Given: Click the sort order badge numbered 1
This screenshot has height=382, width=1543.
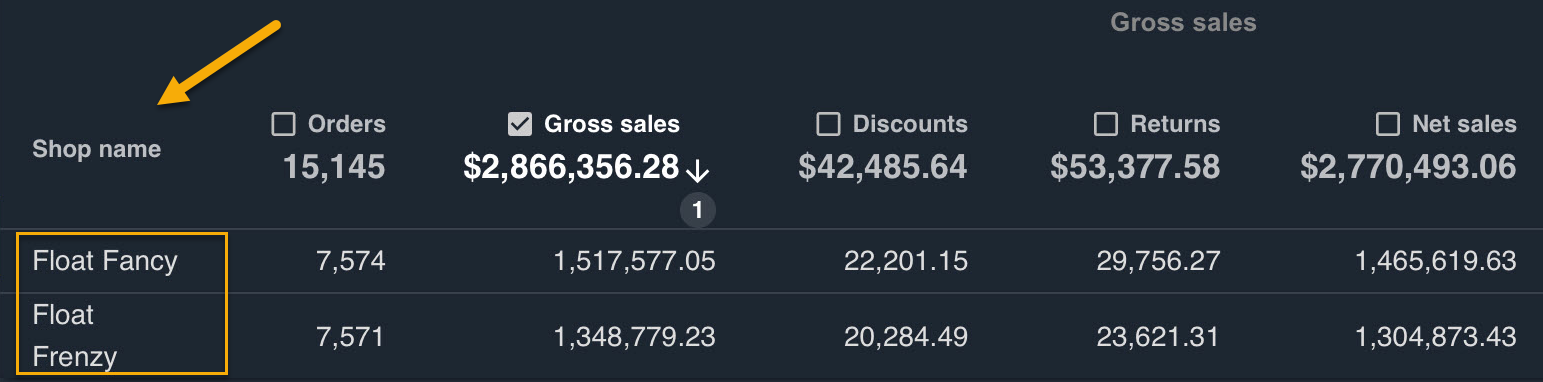Looking at the screenshot, I should [698, 210].
